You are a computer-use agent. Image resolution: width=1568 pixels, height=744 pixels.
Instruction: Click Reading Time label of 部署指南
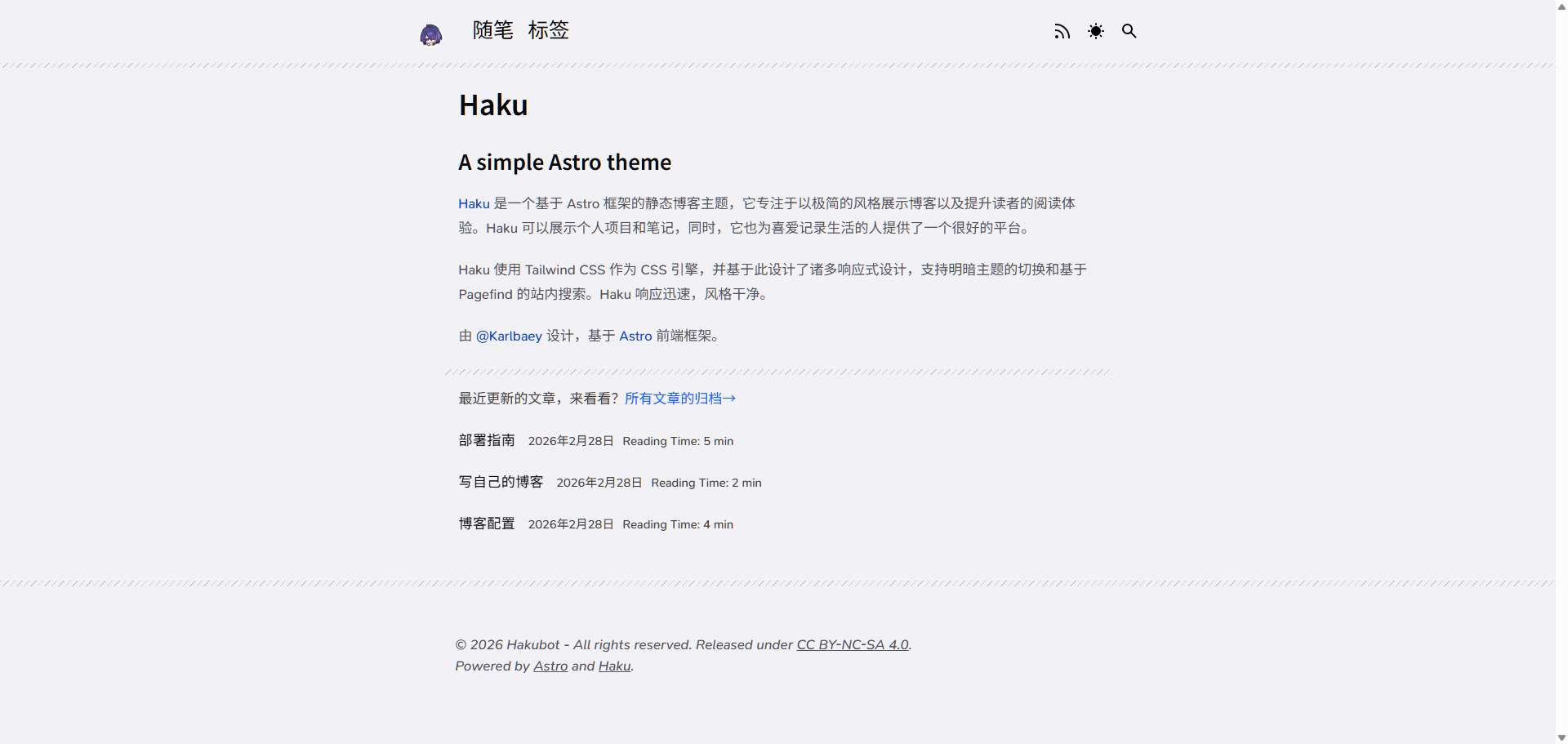pyautogui.click(x=678, y=441)
